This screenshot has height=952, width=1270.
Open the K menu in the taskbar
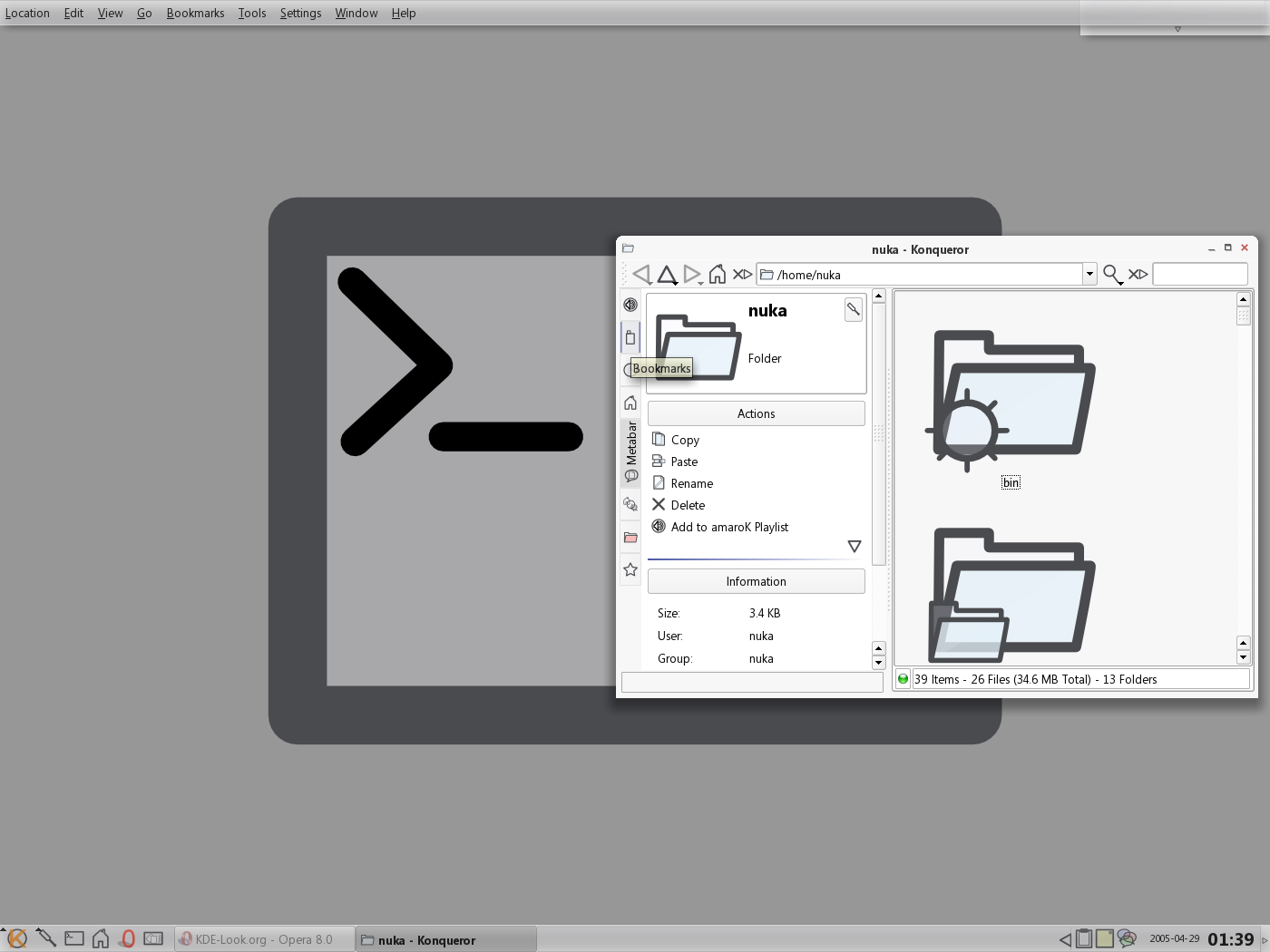[15, 938]
